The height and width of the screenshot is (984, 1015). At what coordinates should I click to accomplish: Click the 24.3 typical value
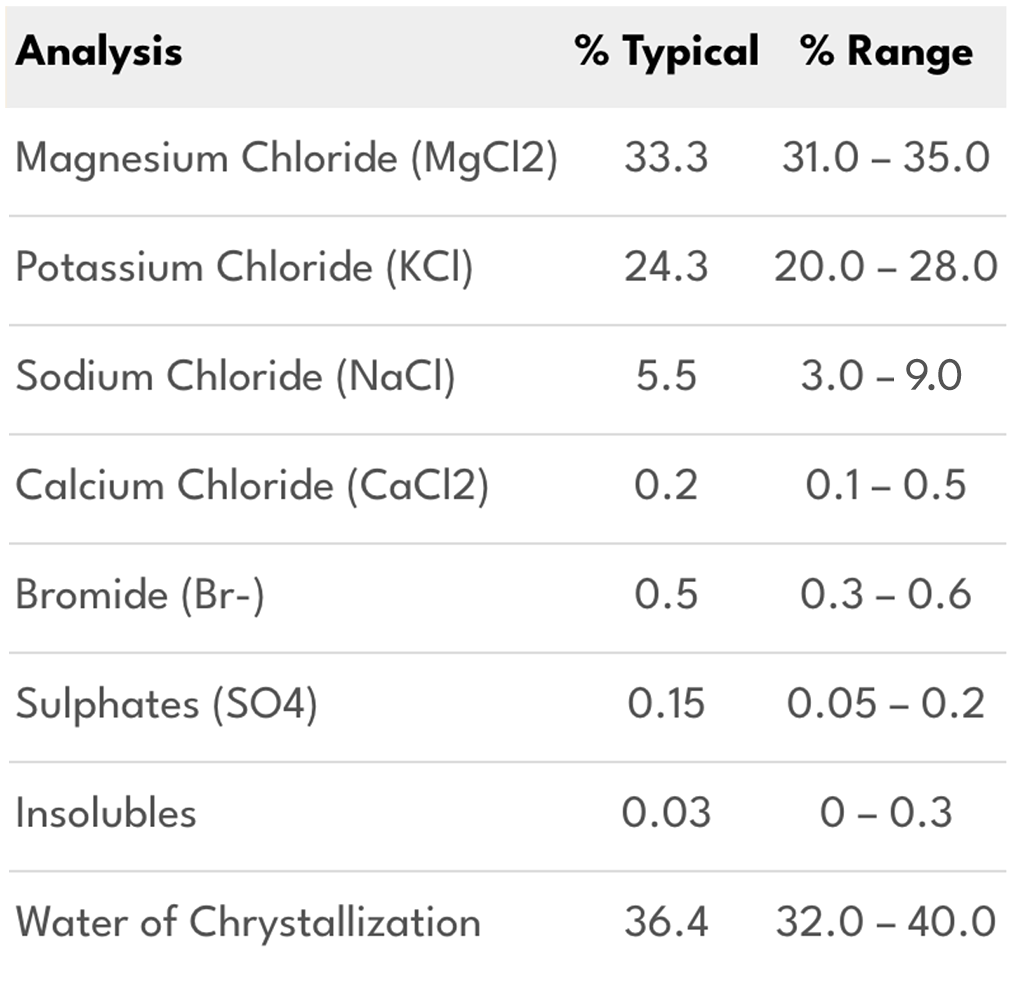point(666,268)
